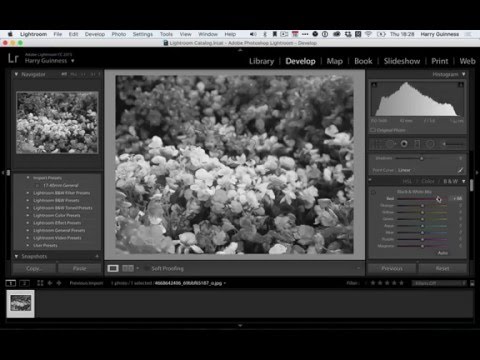Open Grid view from filmstrip
The width and height of the screenshot is (480, 360).
click(x=40, y=283)
